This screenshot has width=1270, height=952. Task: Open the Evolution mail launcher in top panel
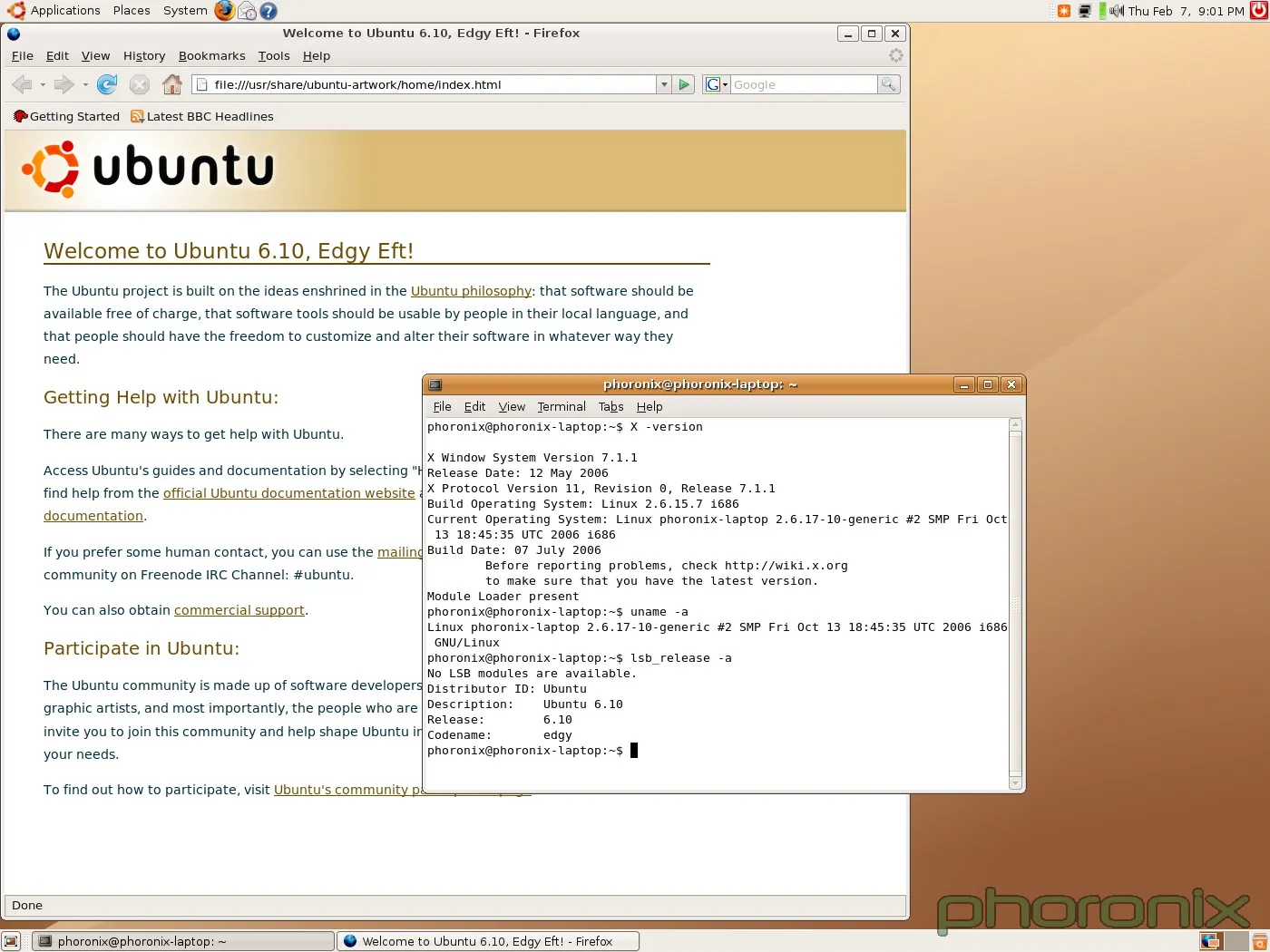click(x=247, y=11)
